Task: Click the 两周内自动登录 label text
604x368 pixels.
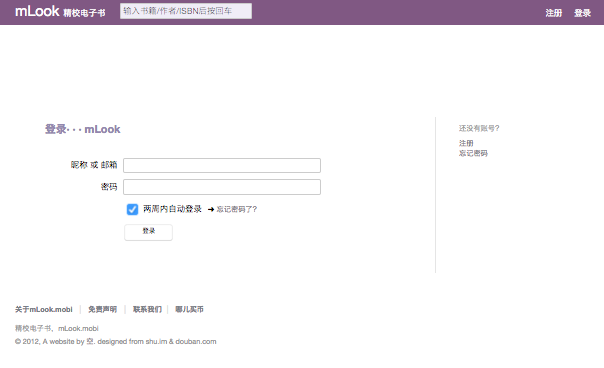Action: click(172, 209)
